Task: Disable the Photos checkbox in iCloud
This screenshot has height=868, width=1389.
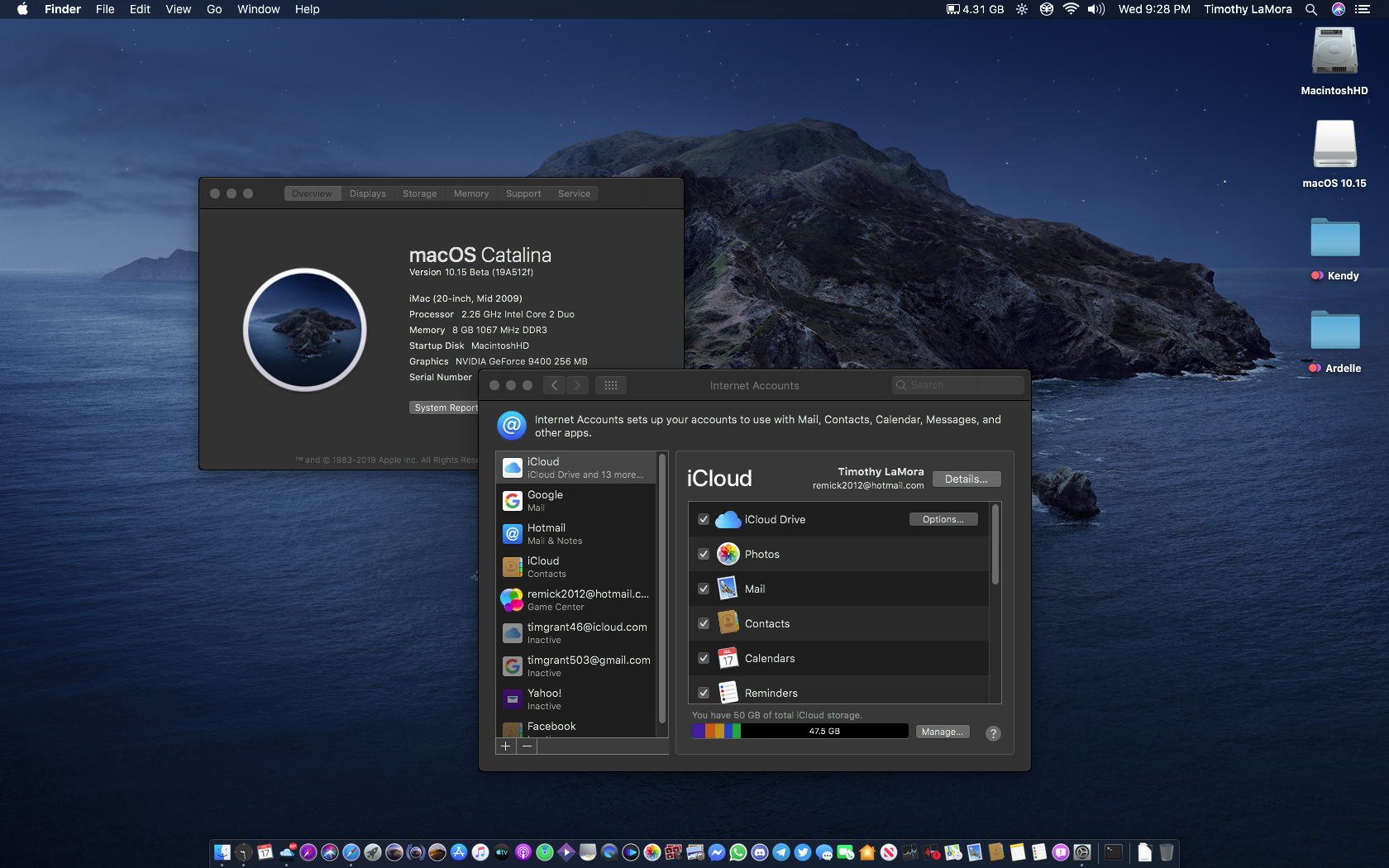Action: 704,554
